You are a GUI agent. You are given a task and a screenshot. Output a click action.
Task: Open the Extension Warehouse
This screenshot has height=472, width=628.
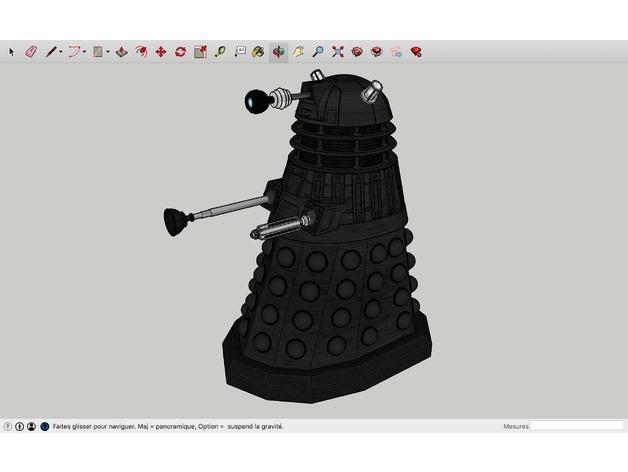click(376, 52)
